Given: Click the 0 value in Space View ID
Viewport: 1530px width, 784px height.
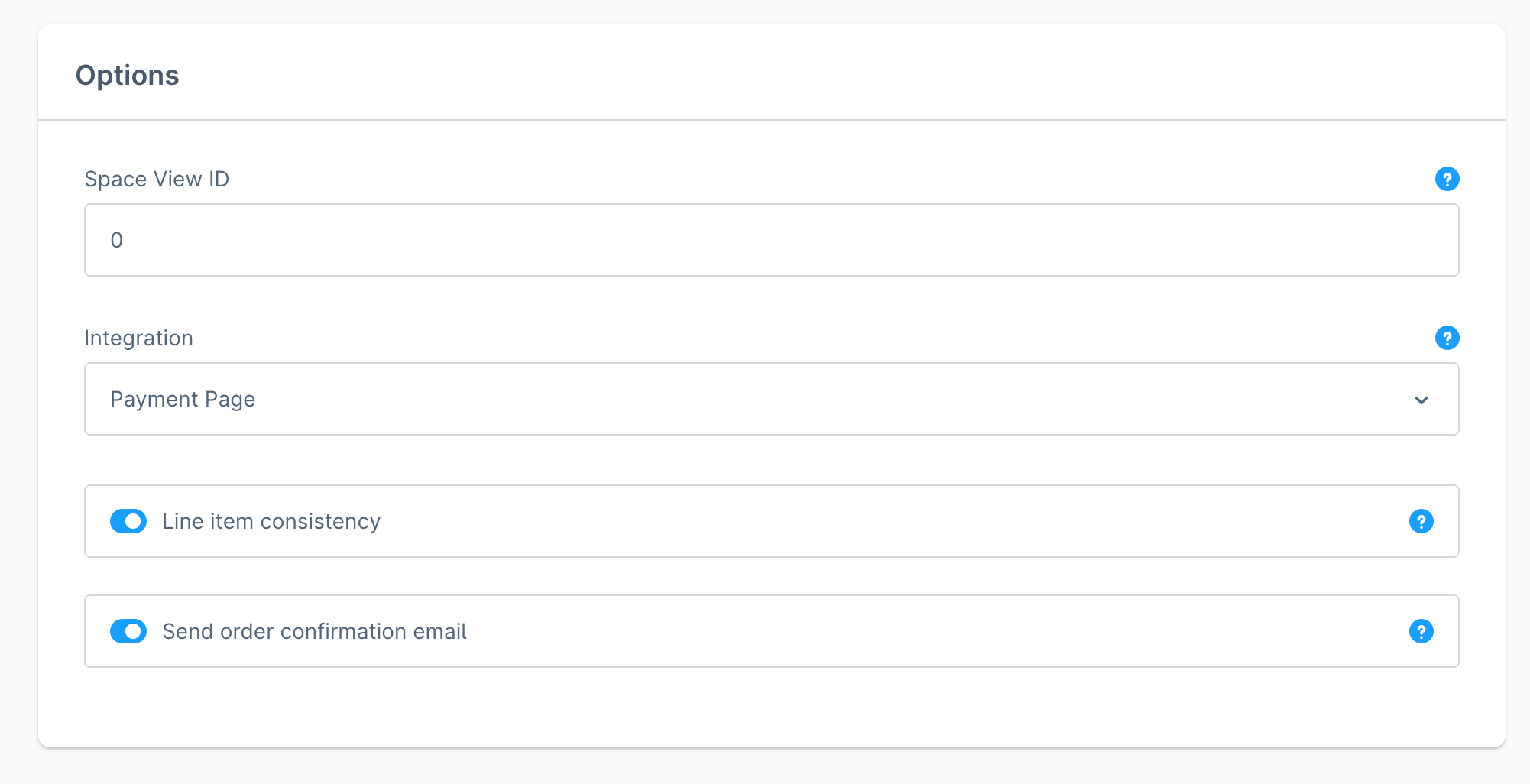Looking at the screenshot, I should click(x=117, y=240).
